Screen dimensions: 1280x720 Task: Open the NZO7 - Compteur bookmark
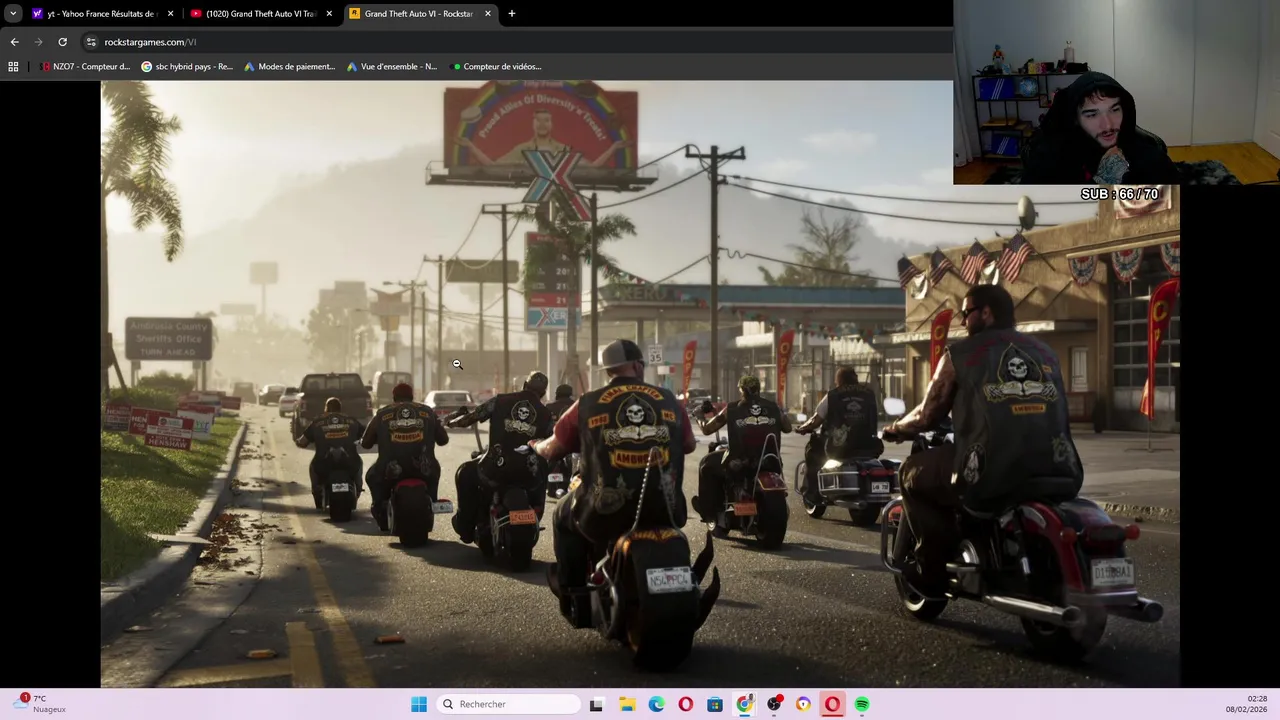(86, 67)
